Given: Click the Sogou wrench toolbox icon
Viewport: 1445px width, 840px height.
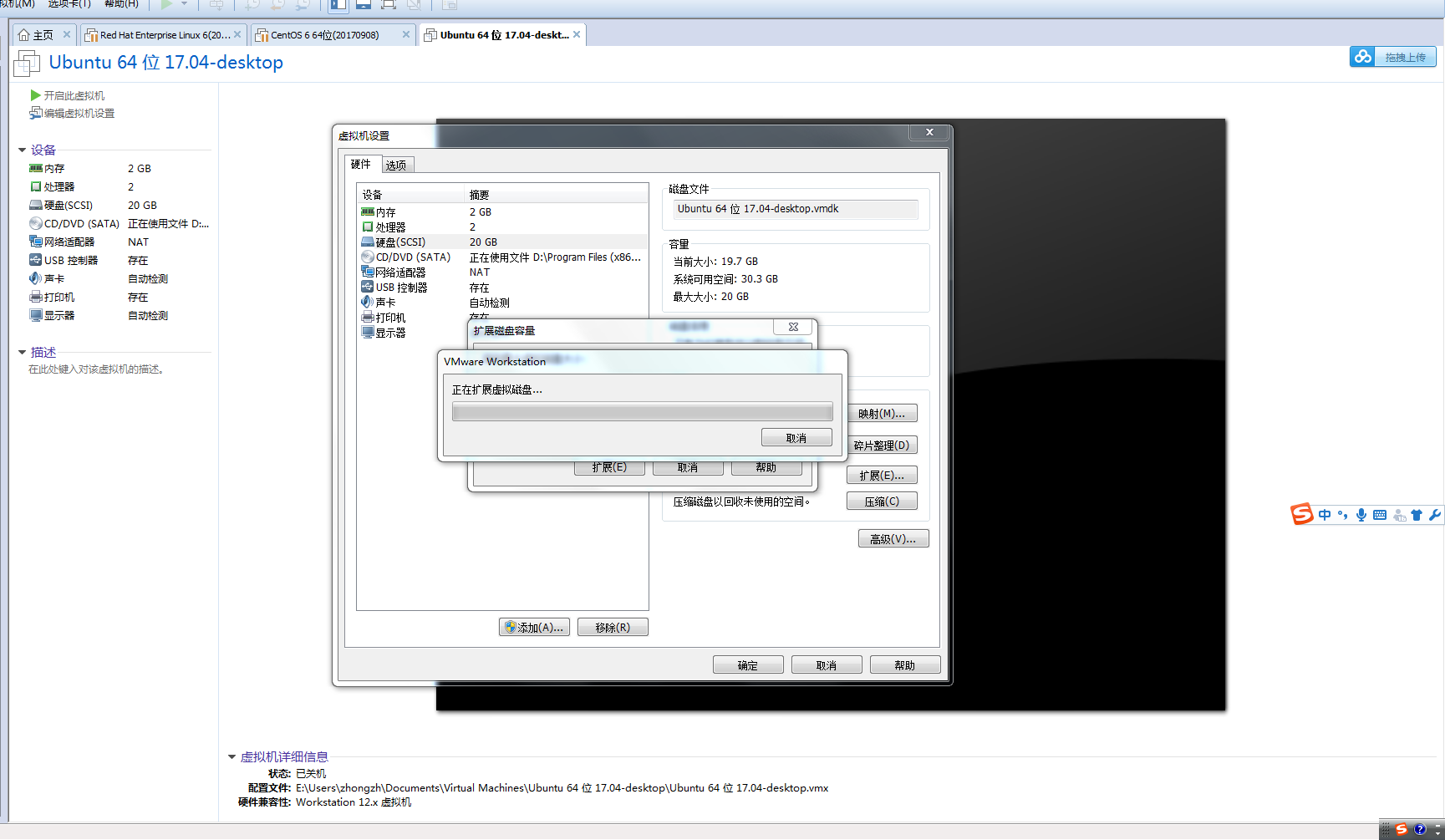Looking at the screenshot, I should coord(1435,515).
